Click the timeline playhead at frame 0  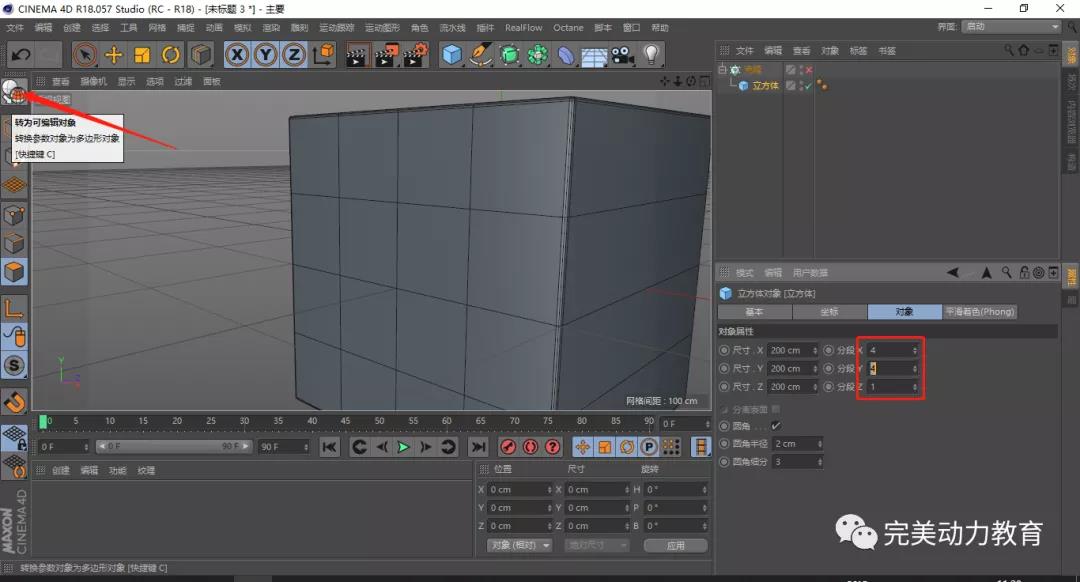(43, 422)
